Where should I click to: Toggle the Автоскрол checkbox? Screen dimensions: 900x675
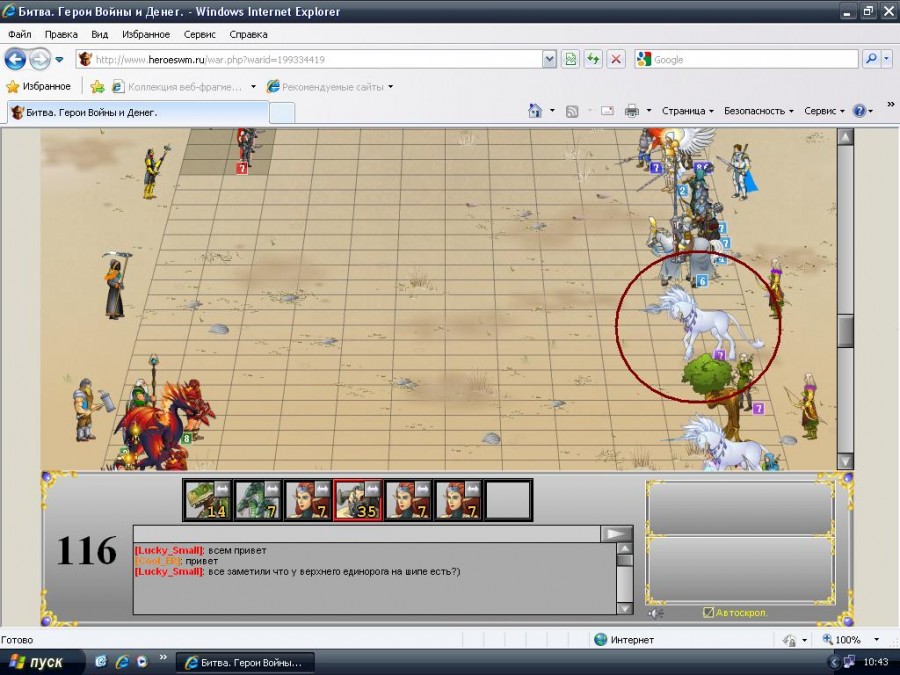click(x=708, y=612)
